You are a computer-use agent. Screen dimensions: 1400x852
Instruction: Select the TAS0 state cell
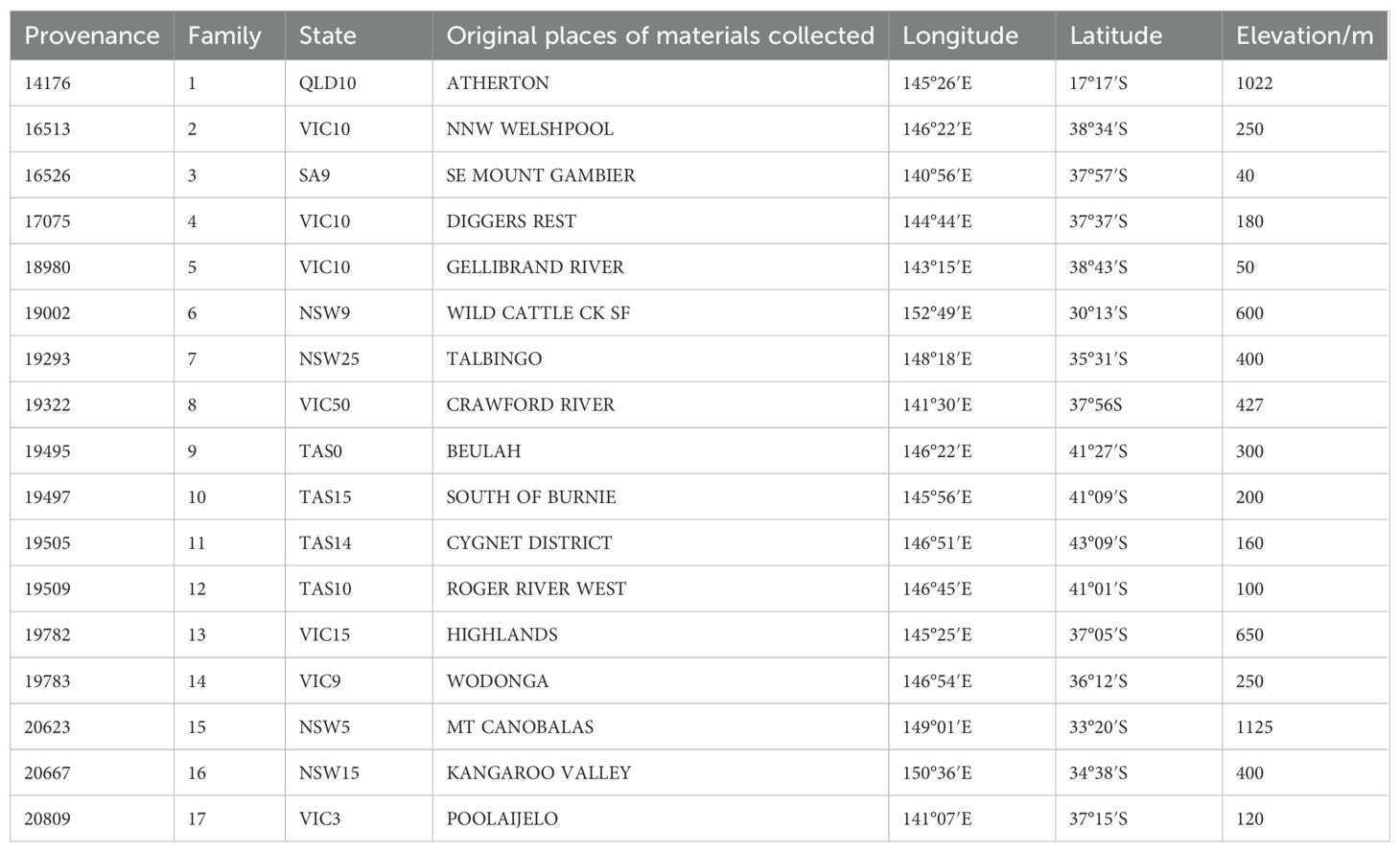[320, 451]
